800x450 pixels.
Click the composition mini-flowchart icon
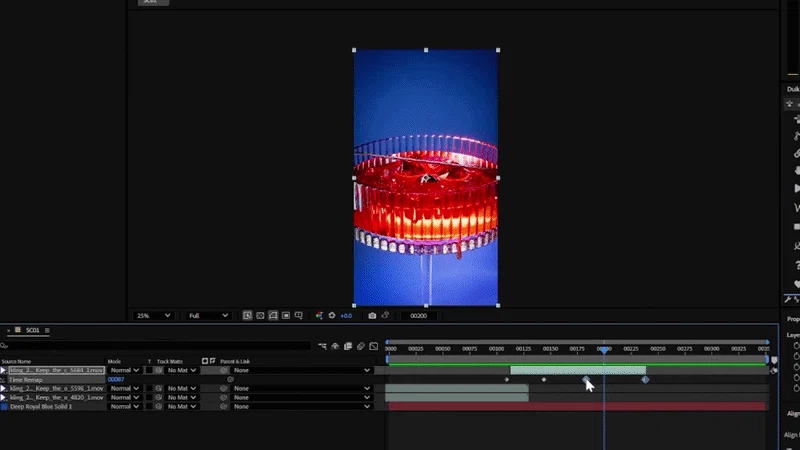pyautogui.click(x=322, y=346)
